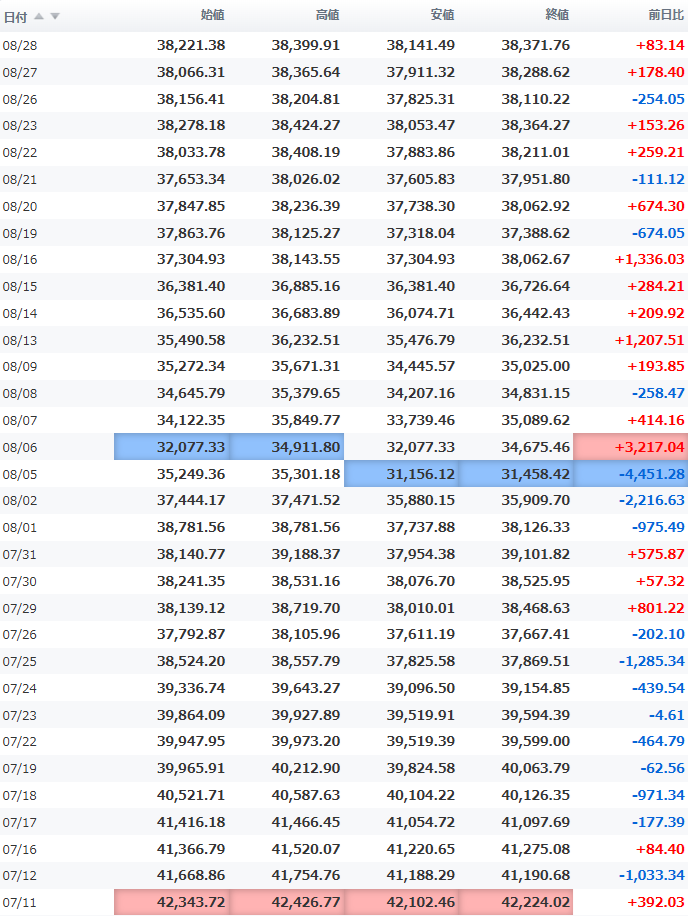Select highlighted change +3,217.04
Screen dimensions: 688x916
[631, 446]
